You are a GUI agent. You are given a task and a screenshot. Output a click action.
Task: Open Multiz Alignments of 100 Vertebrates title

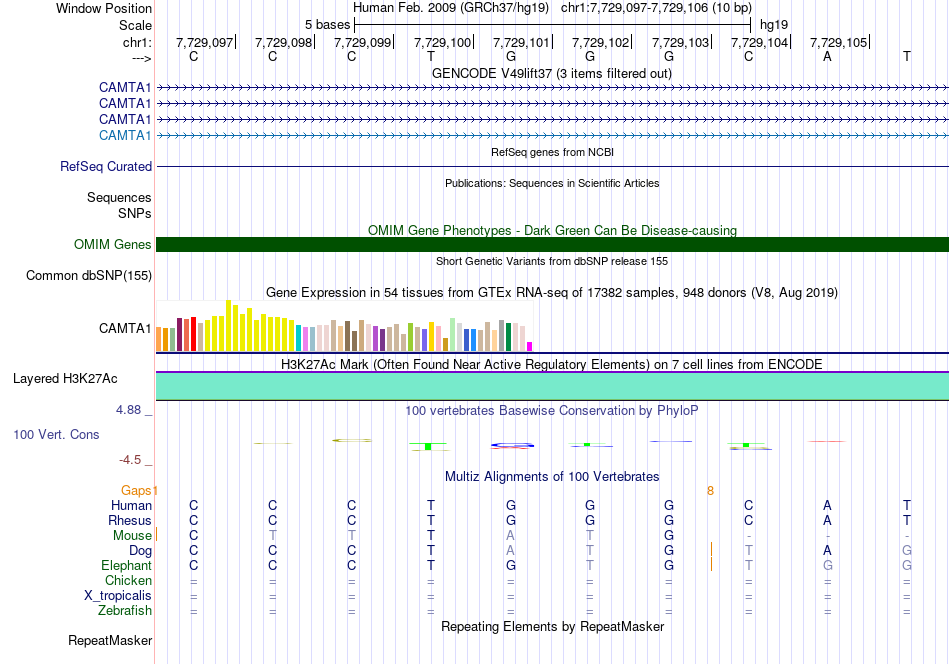[552, 476]
